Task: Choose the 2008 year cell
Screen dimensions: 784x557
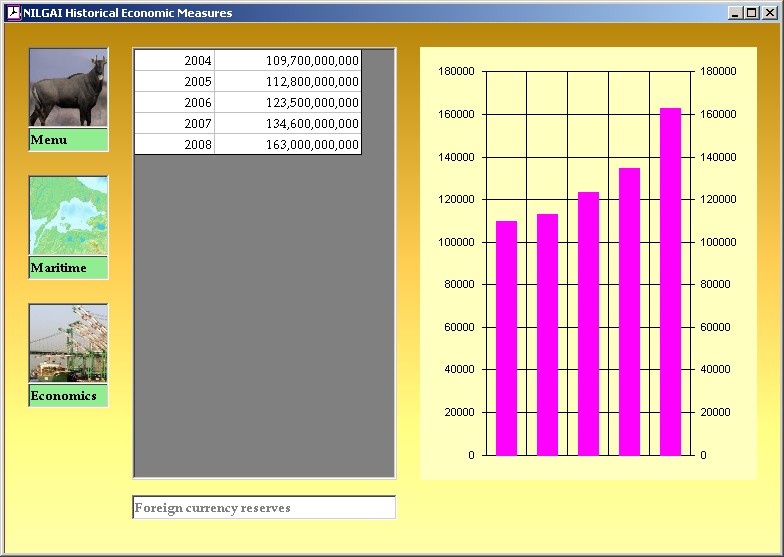Action: point(175,145)
